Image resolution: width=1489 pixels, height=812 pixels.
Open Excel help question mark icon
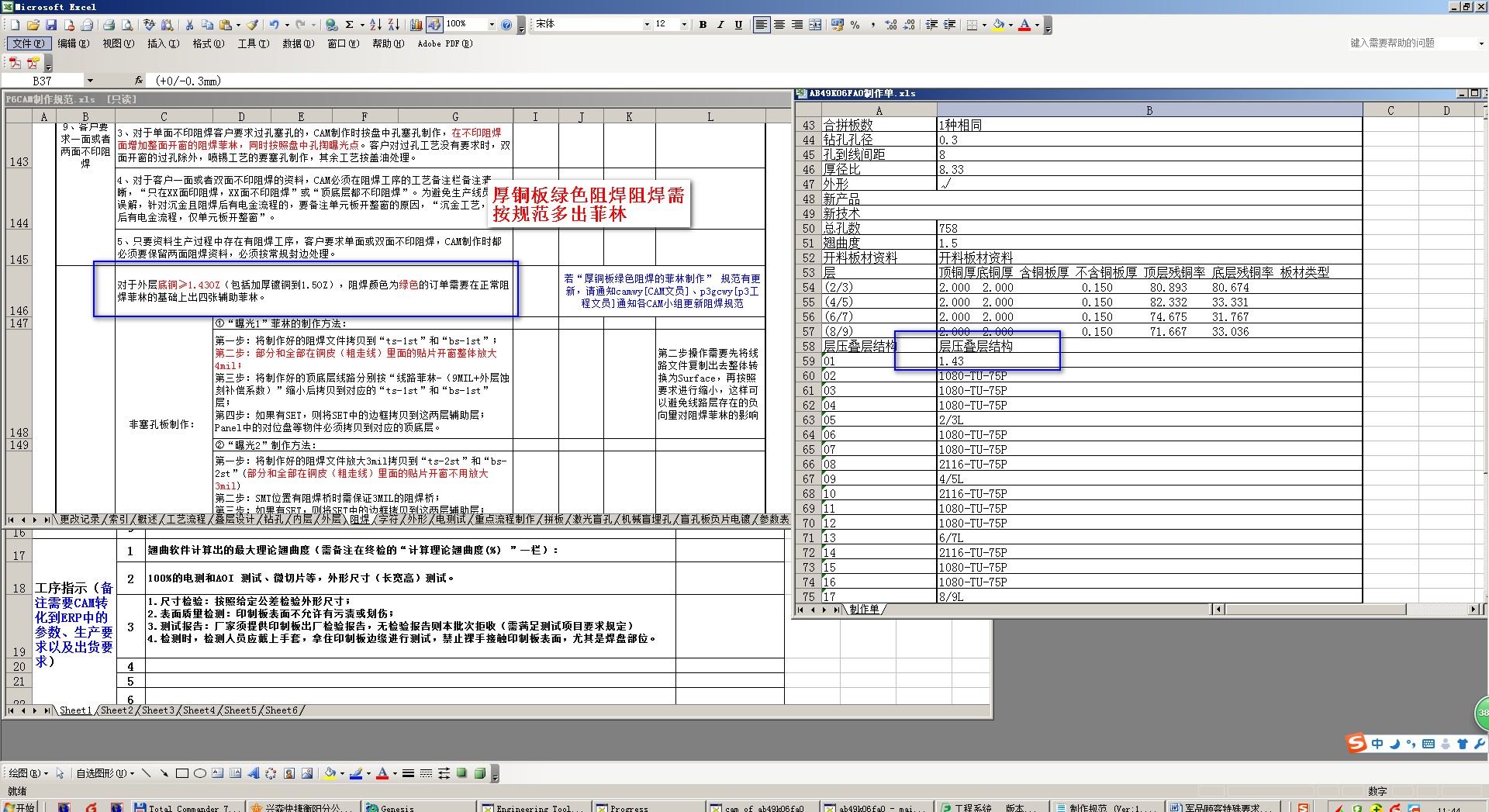coord(506,25)
